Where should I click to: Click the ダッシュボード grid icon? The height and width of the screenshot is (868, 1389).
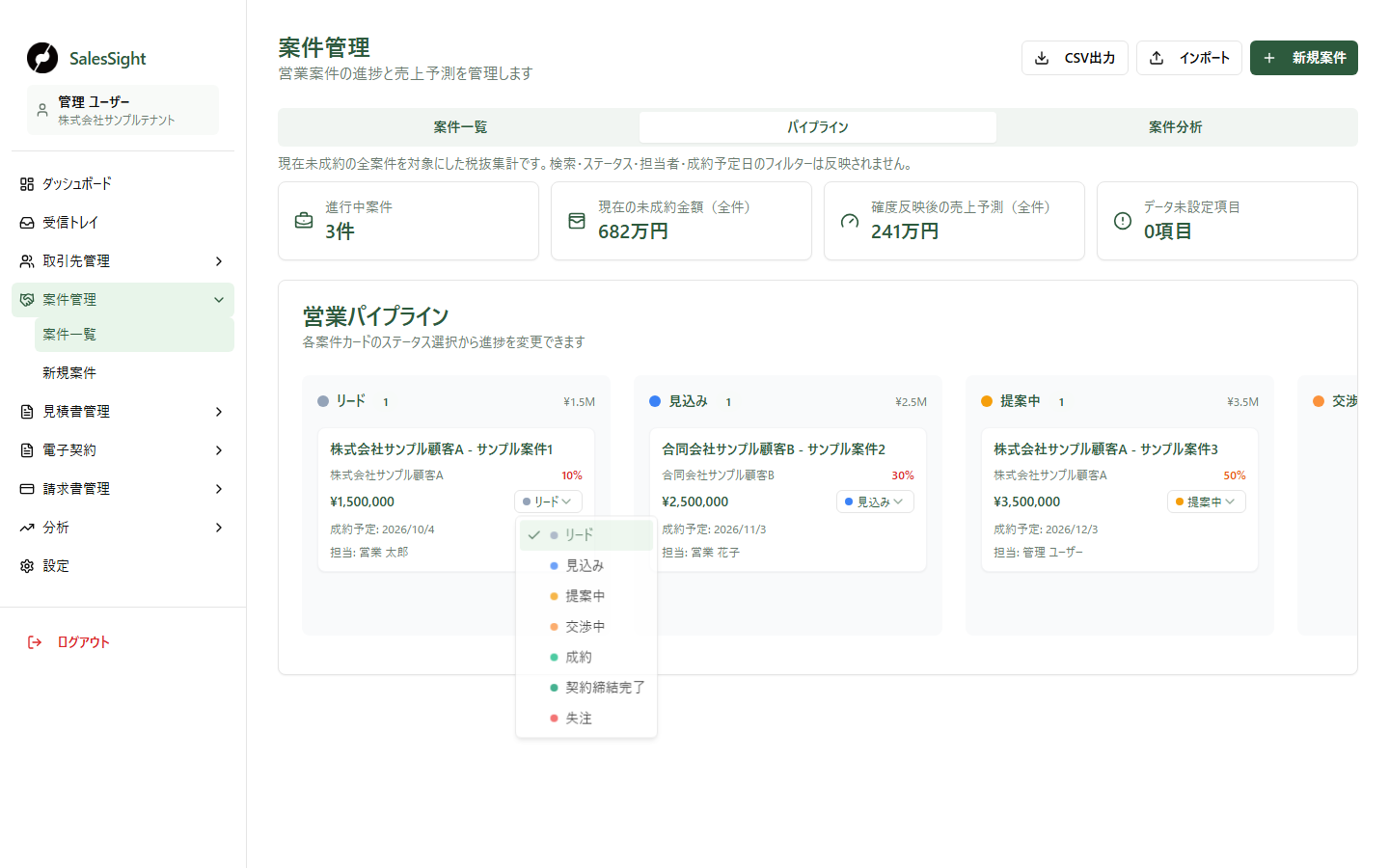coord(27,184)
